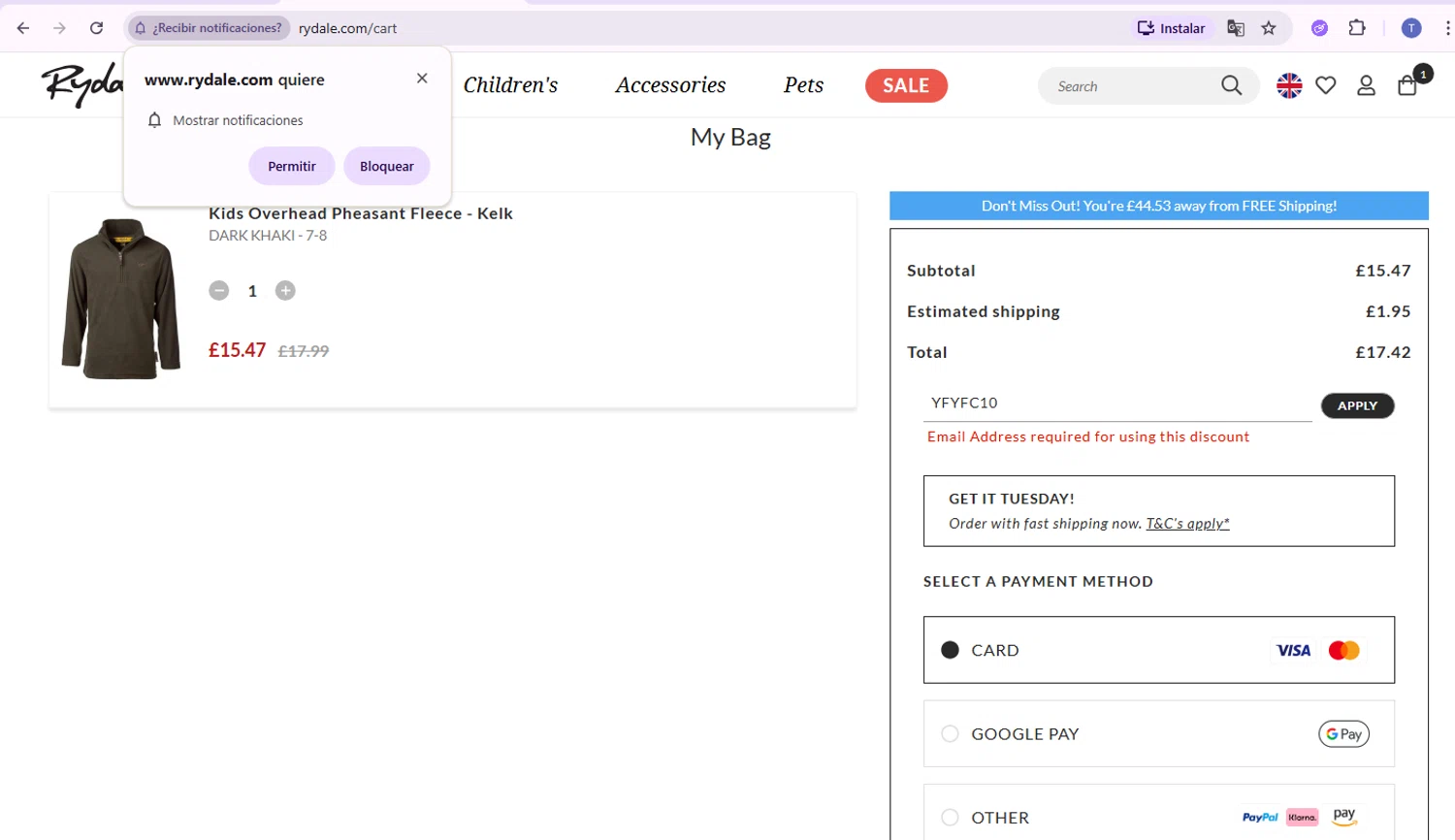1455x840 pixels.
Task: Open the Children's menu
Action: point(511,85)
